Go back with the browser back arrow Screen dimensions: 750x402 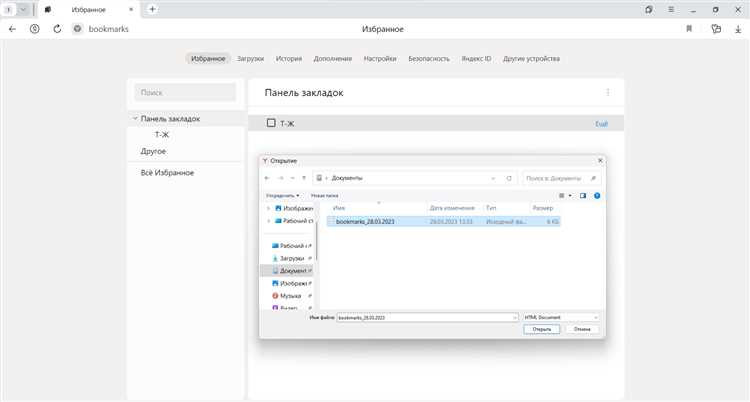pos(12,29)
